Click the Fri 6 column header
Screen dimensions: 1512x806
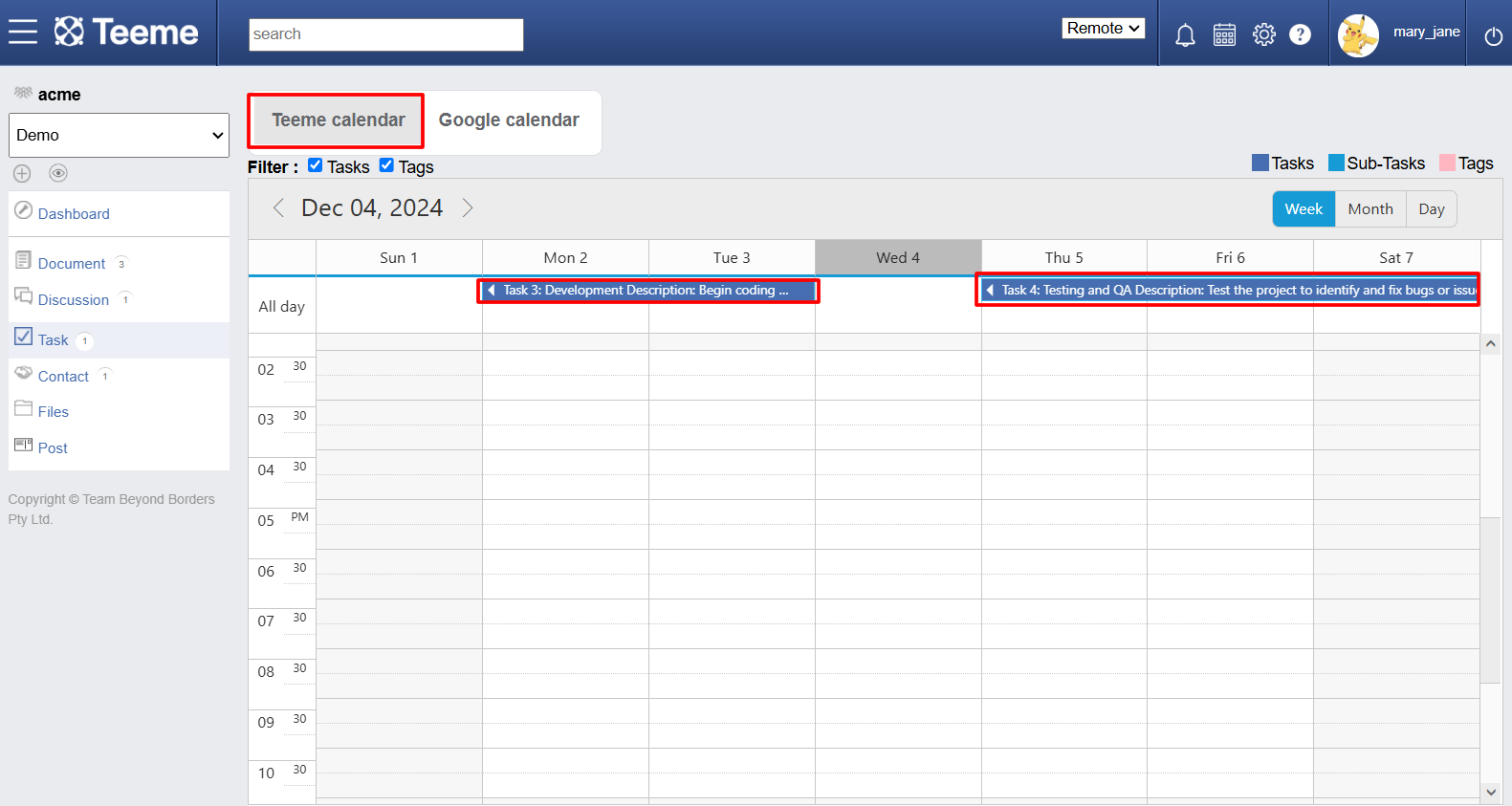(x=1230, y=258)
